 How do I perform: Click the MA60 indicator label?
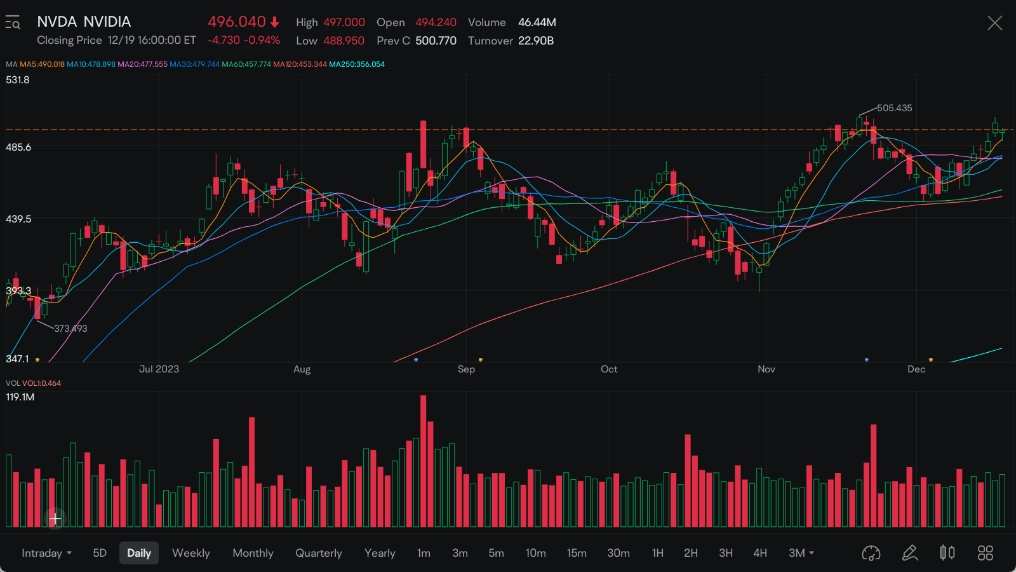(246, 64)
